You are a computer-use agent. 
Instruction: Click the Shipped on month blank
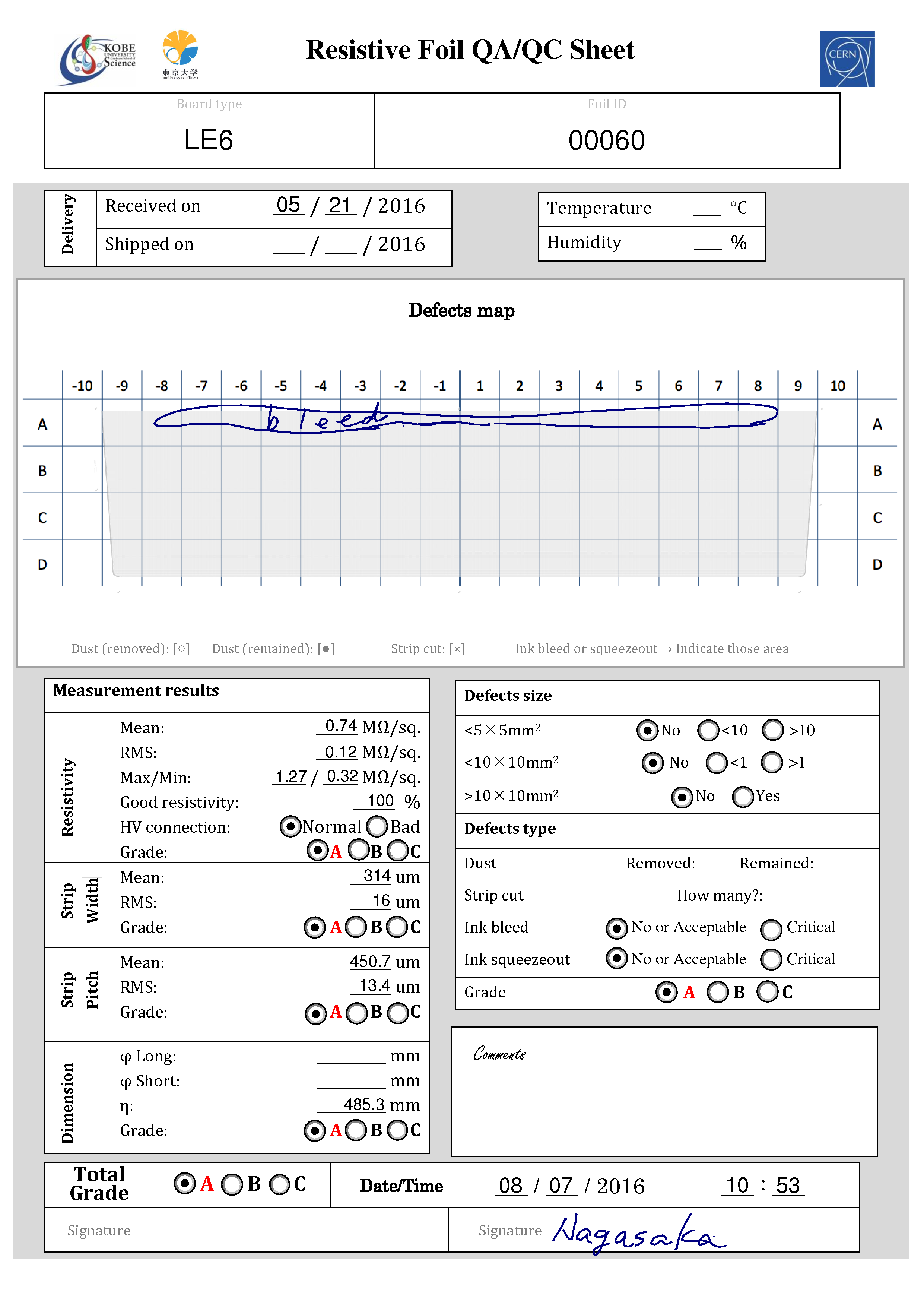coord(289,245)
